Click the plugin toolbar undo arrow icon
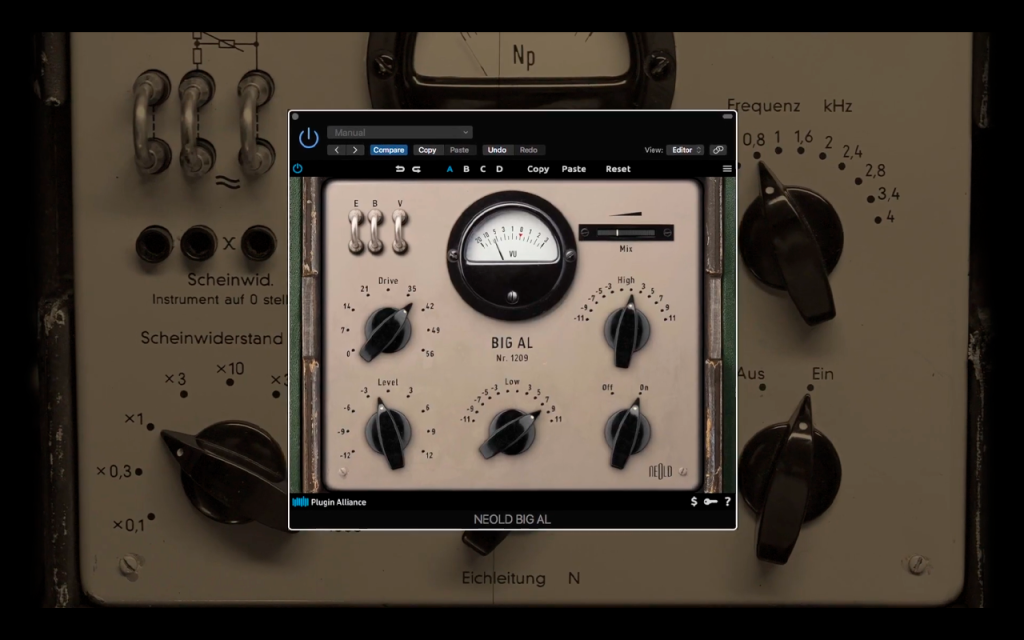The width and height of the screenshot is (1024, 640). [x=400, y=169]
